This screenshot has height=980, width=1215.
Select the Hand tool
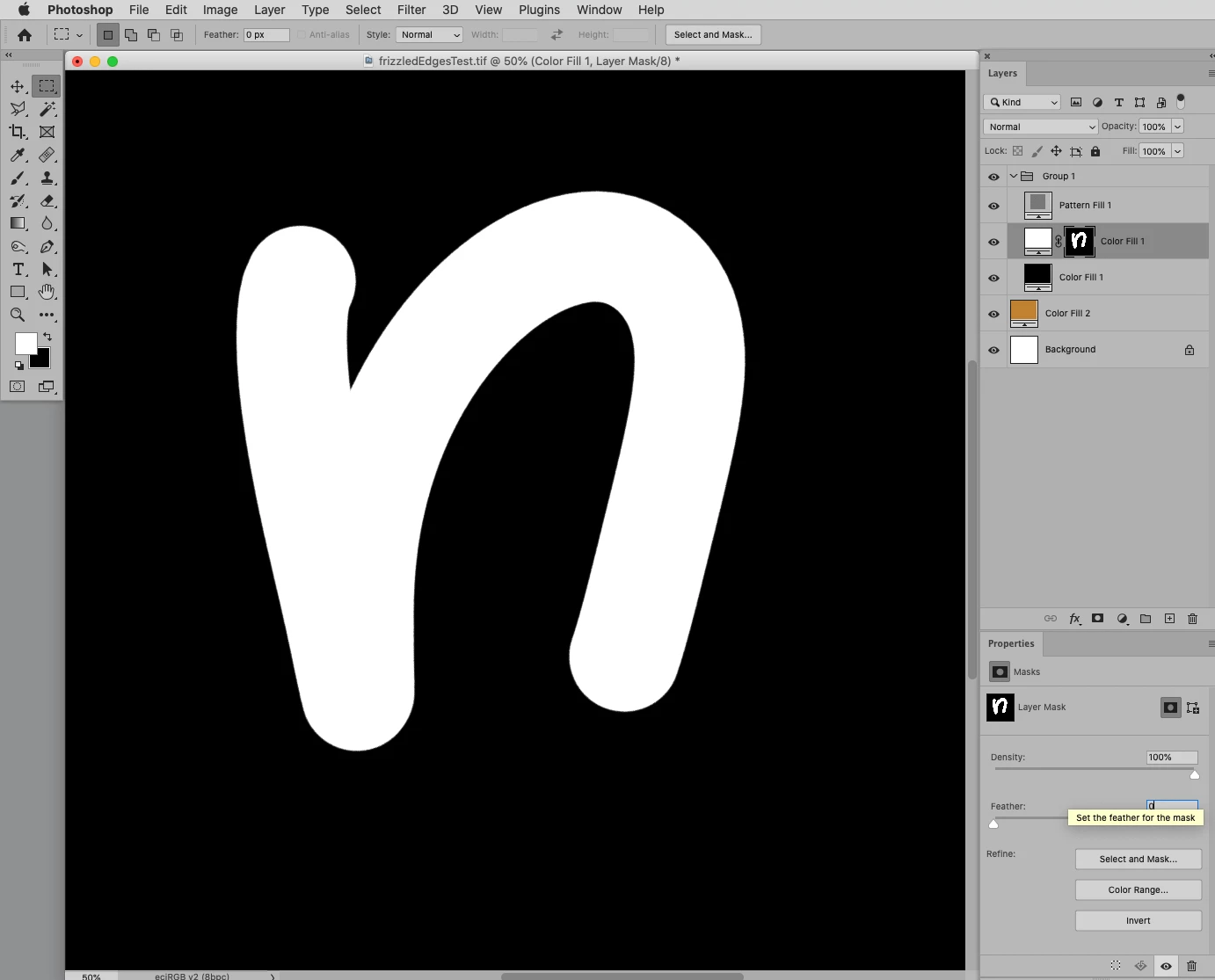point(47,292)
